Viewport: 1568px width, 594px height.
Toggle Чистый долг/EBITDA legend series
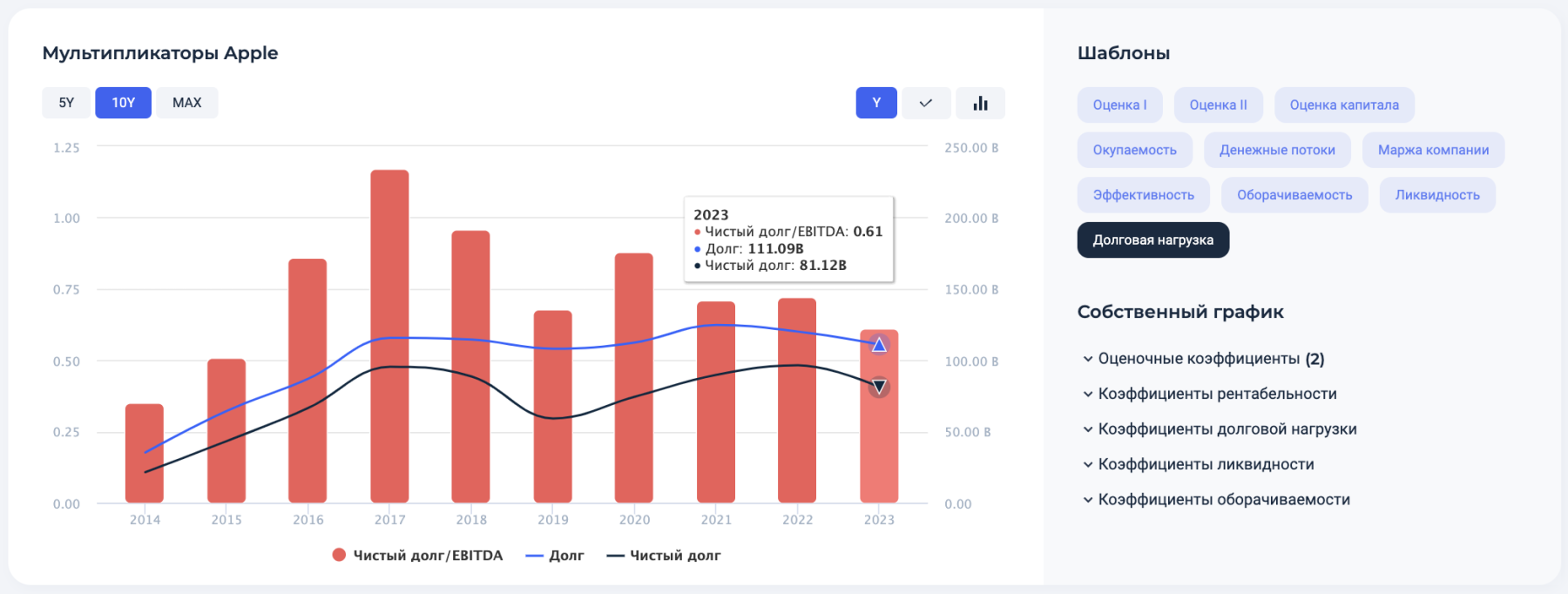tap(418, 556)
